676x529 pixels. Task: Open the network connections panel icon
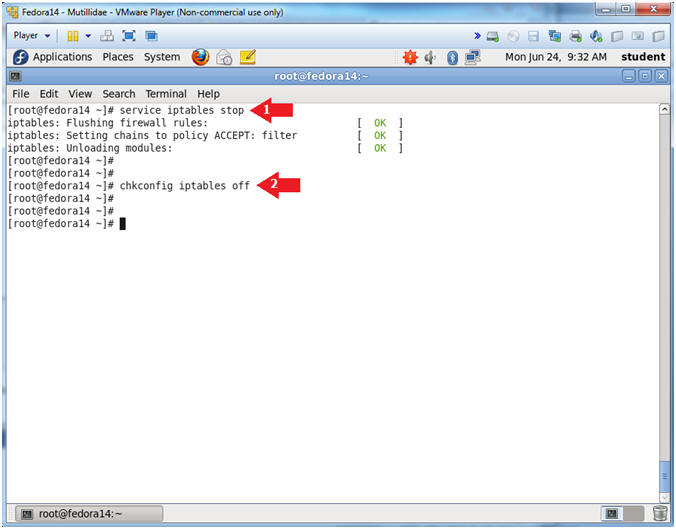coord(473,57)
